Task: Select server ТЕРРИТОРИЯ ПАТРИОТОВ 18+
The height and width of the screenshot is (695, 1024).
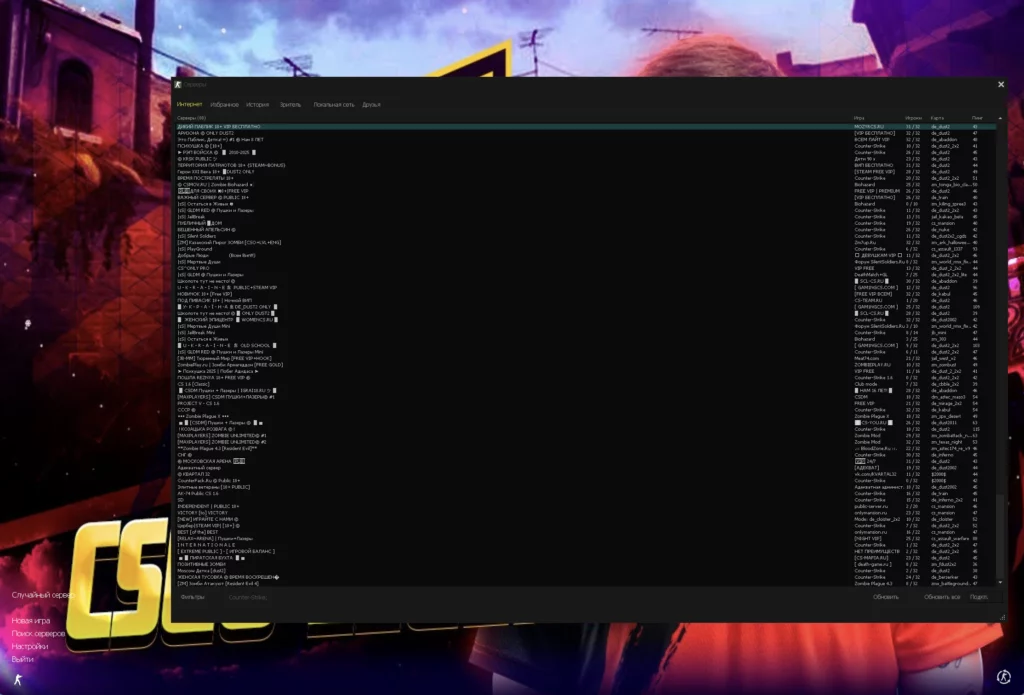Action: 586,165
